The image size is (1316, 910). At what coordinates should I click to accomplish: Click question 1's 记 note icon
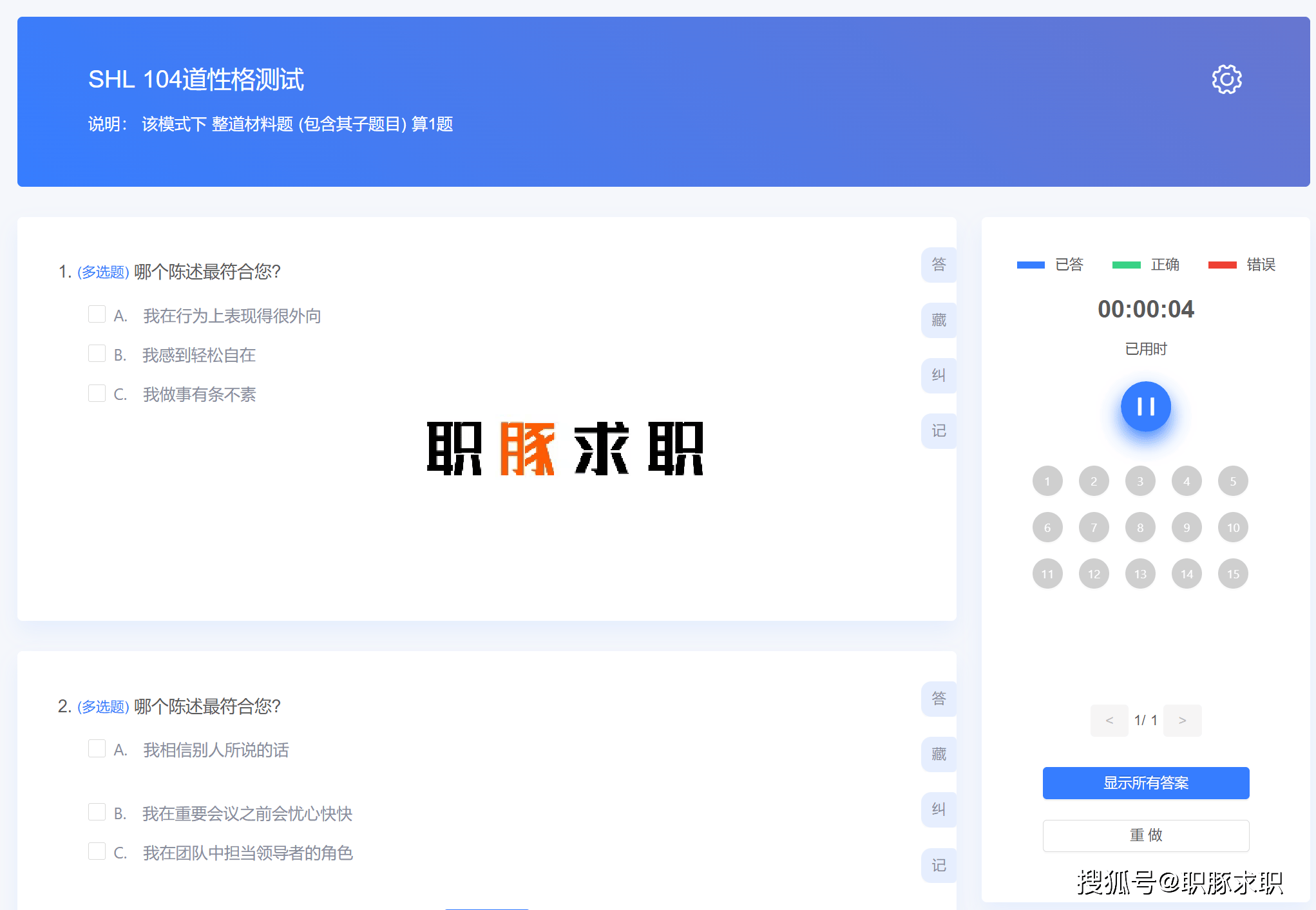[939, 431]
